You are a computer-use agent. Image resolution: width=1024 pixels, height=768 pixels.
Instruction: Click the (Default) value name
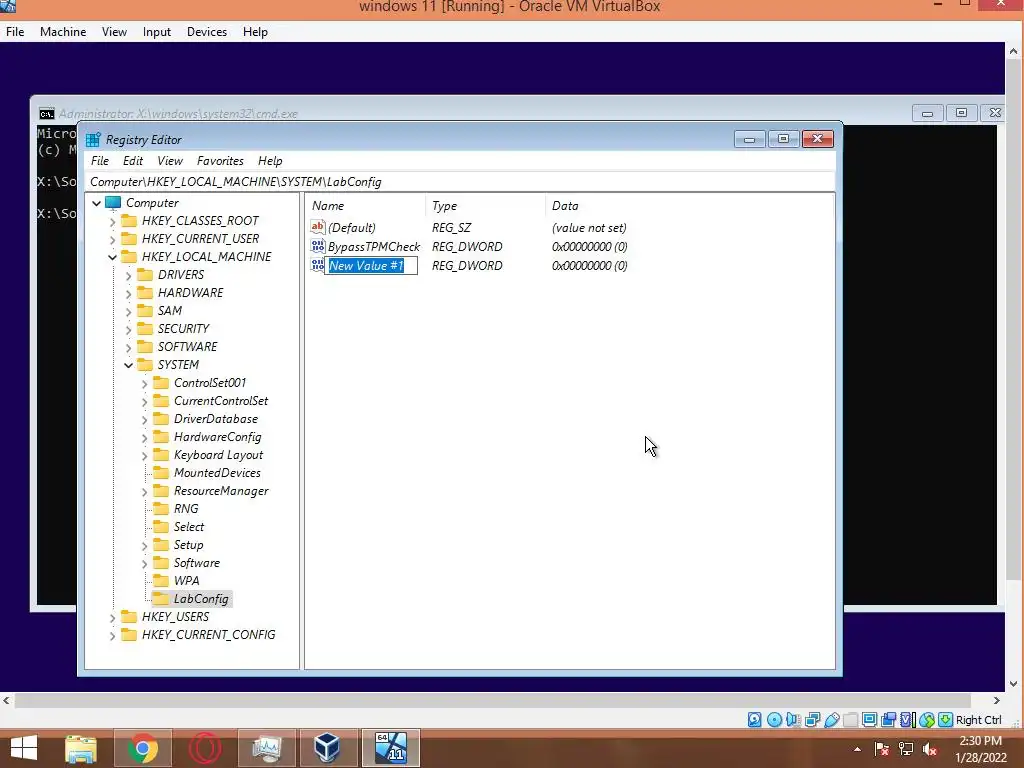pos(351,228)
